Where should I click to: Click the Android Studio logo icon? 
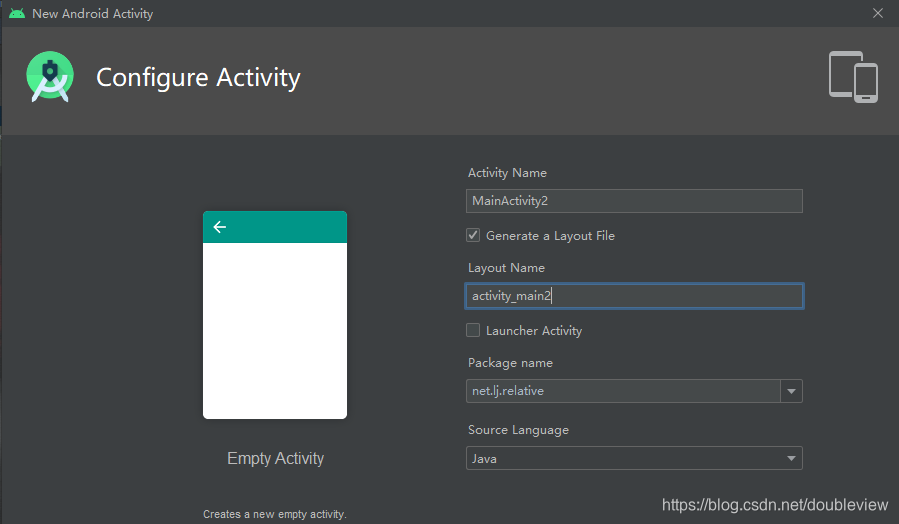point(50,77)
